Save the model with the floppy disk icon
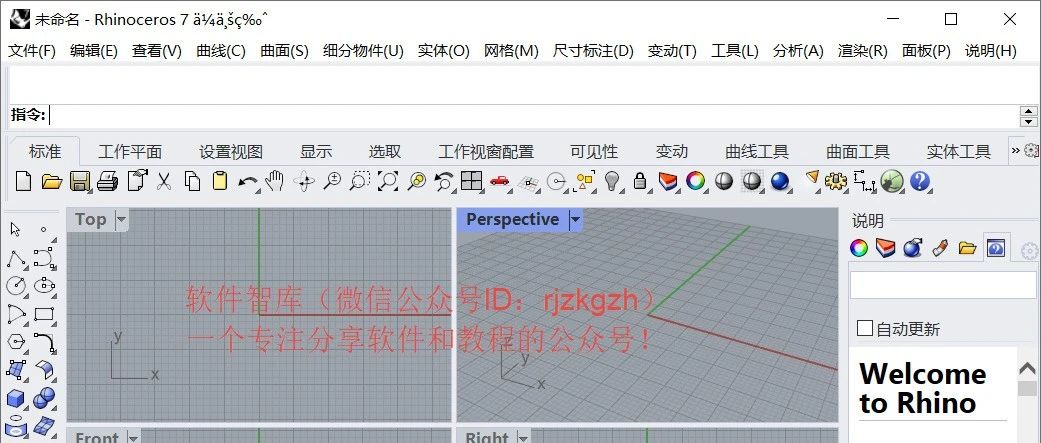Screen dimensions: 1041x443 [80, 181]
